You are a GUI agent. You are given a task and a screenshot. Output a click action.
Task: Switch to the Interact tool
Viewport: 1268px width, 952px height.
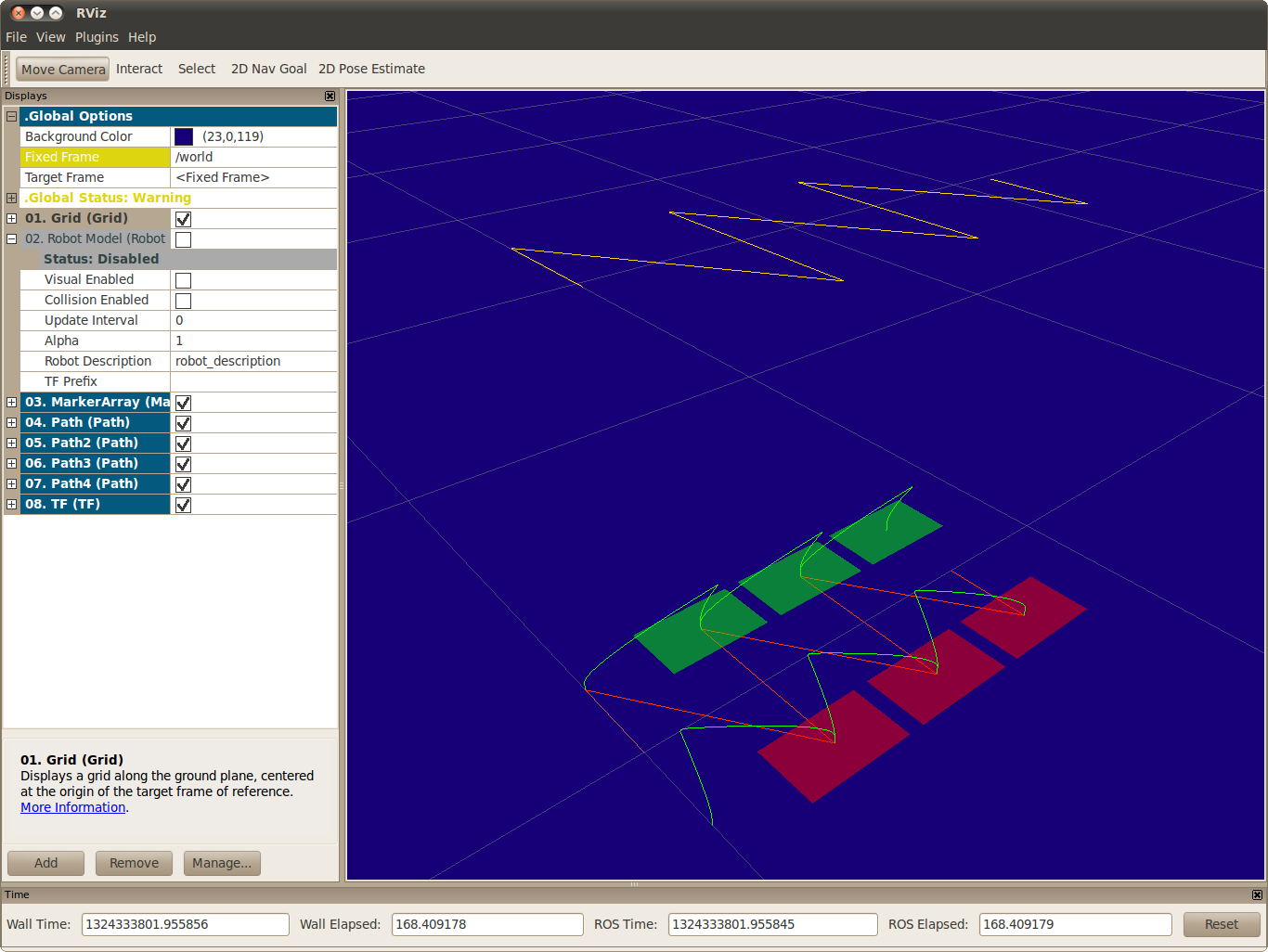[139, 68]
